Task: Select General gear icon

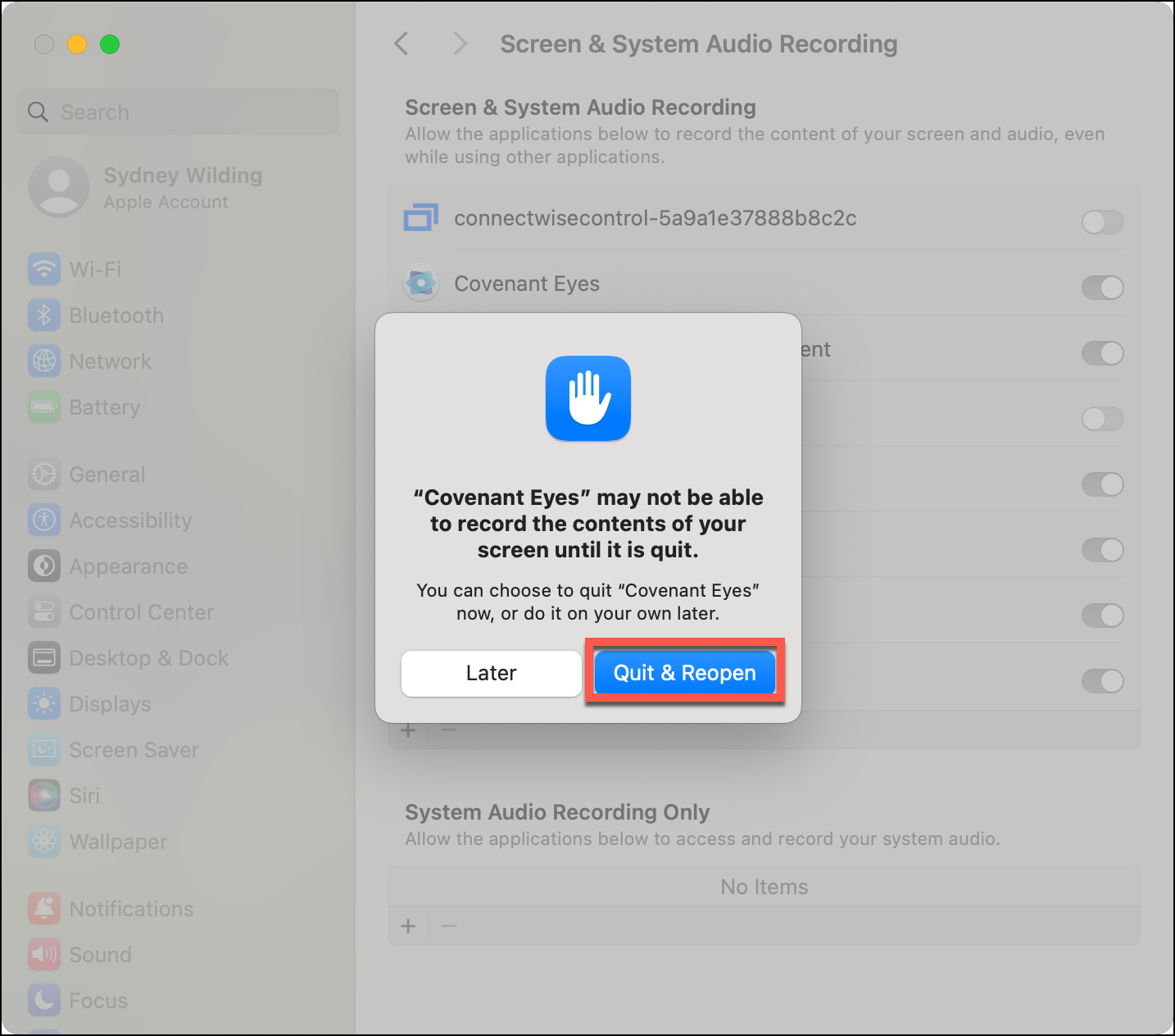Action: [x=44, y=474]
